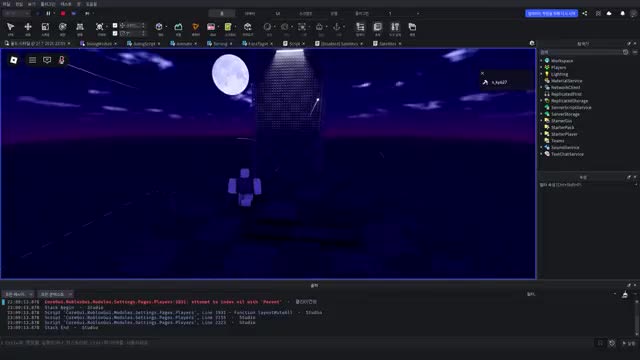Open the Terrain editor tool
This screenshot has height=360, width=640.
178,27
